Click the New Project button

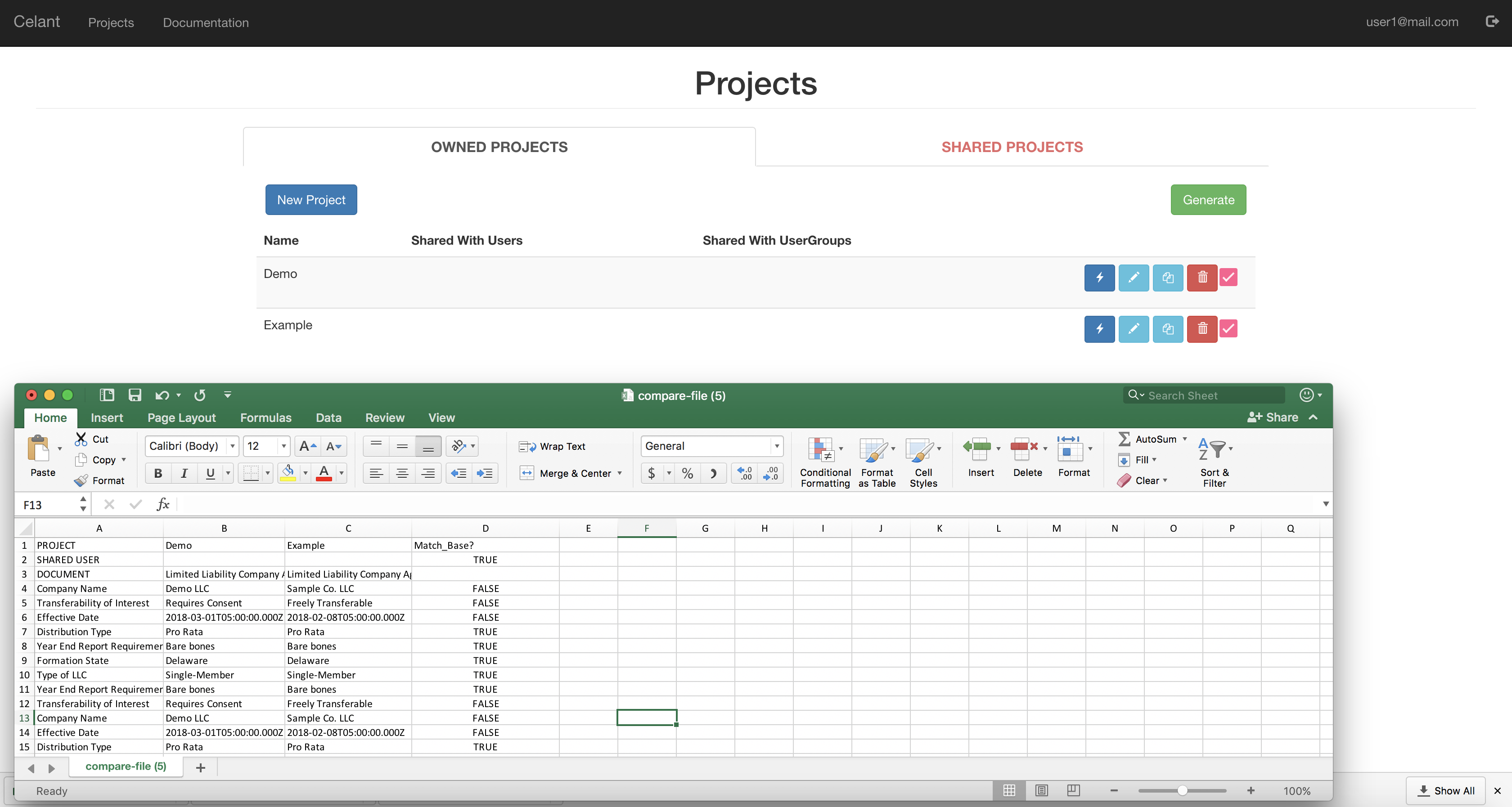point(311,200)
